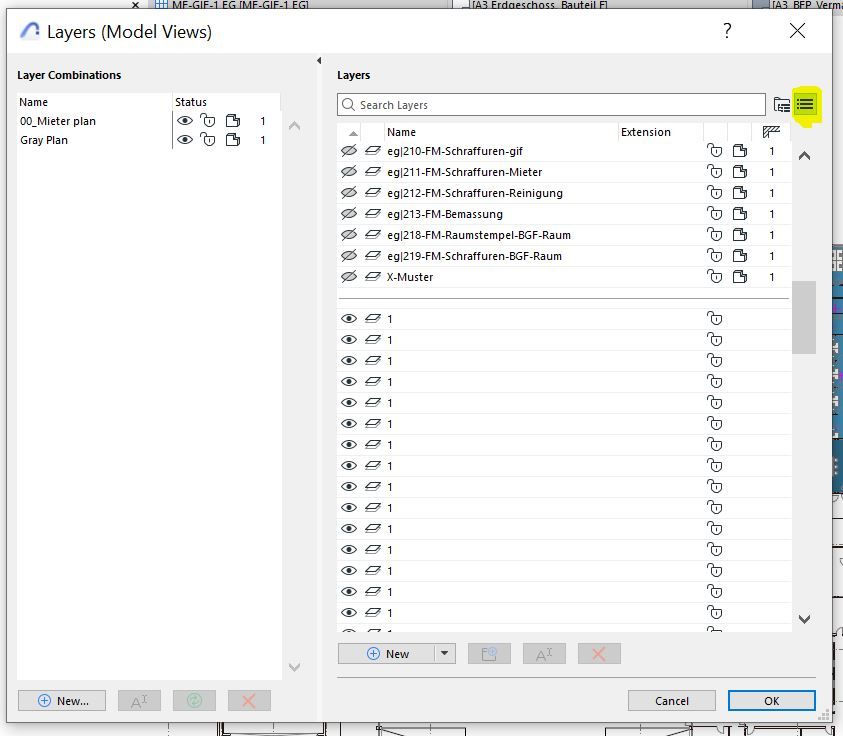
Task: Click the rename layer button under Layers
Action: (x=544, y=654)
